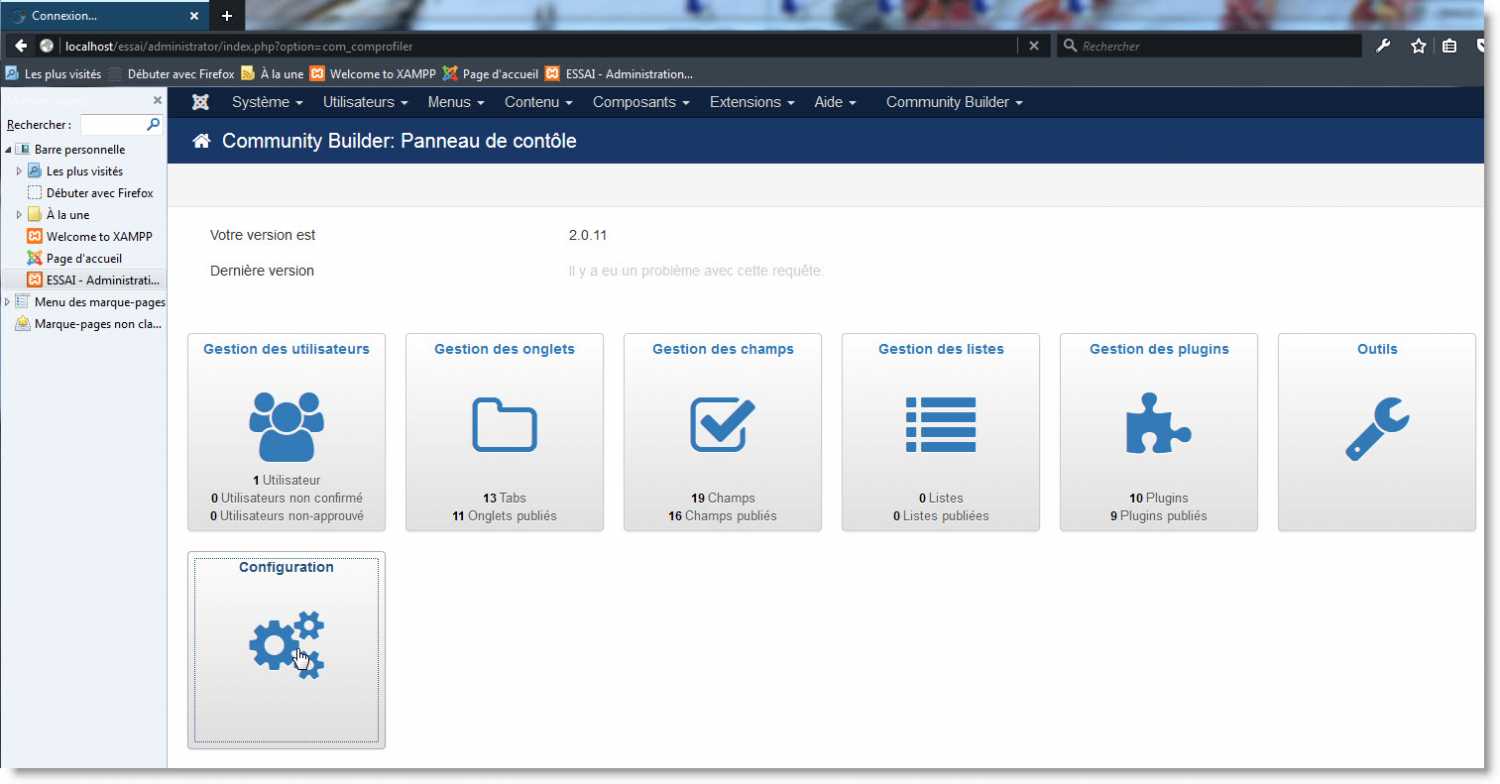
Task: Open Welcome to XAMPP bookmark in toolbar
Action: pyautogui.click(x=373, y=74)
